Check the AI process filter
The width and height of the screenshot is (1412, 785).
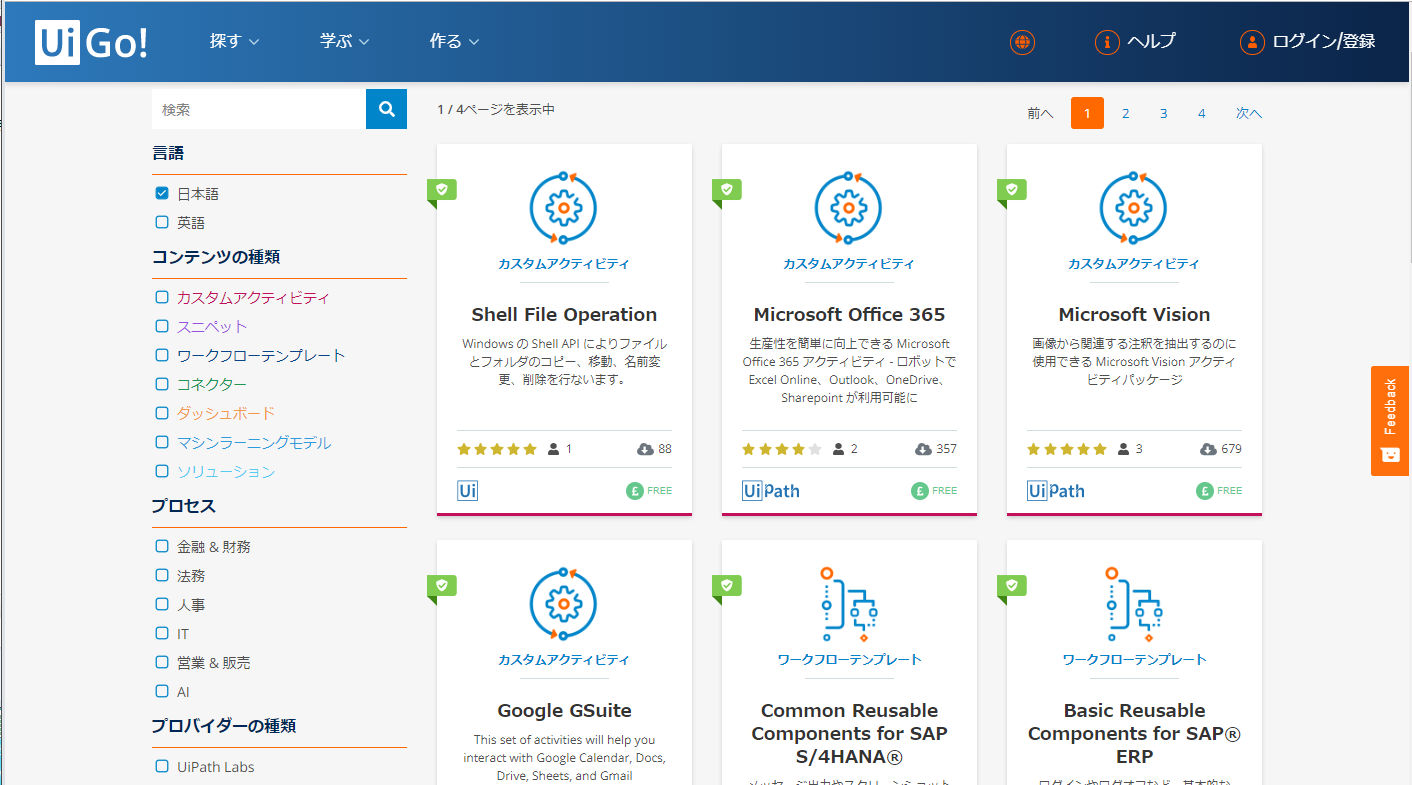click(x=162, y=691)
